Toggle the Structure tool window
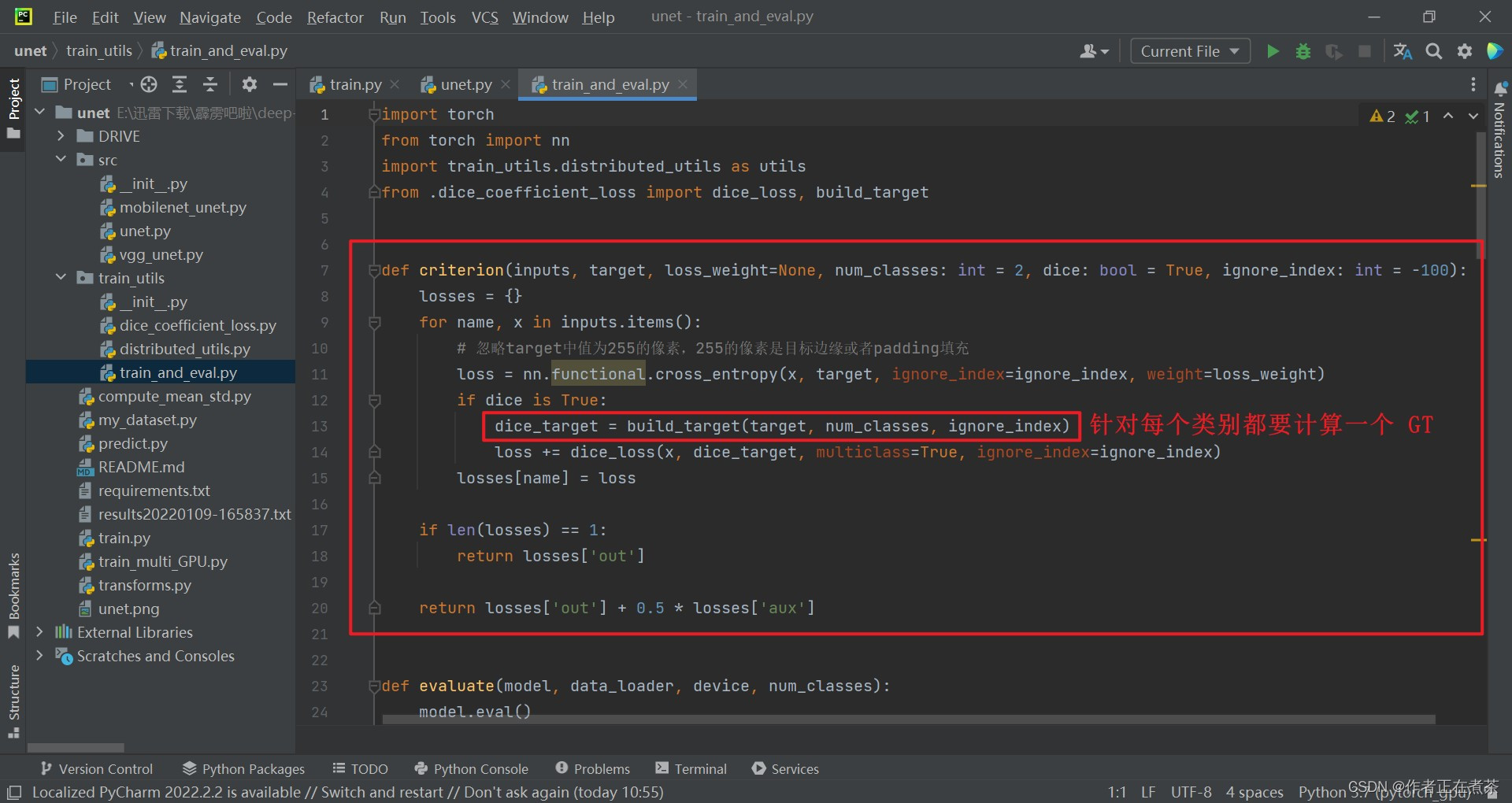The image size is (1512, 803). click(x=13, y=697)
